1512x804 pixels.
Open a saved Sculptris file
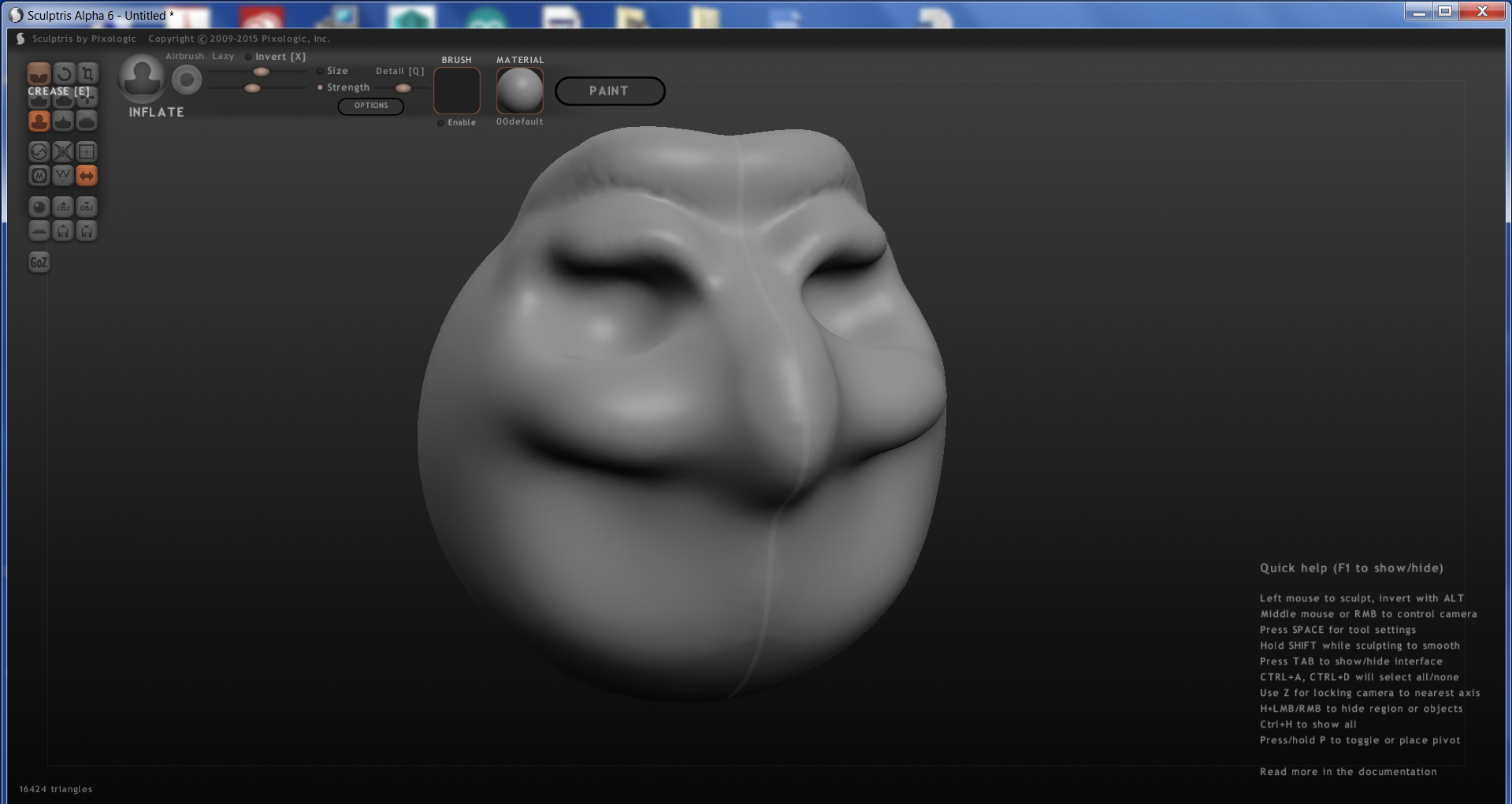pos(63,230)
